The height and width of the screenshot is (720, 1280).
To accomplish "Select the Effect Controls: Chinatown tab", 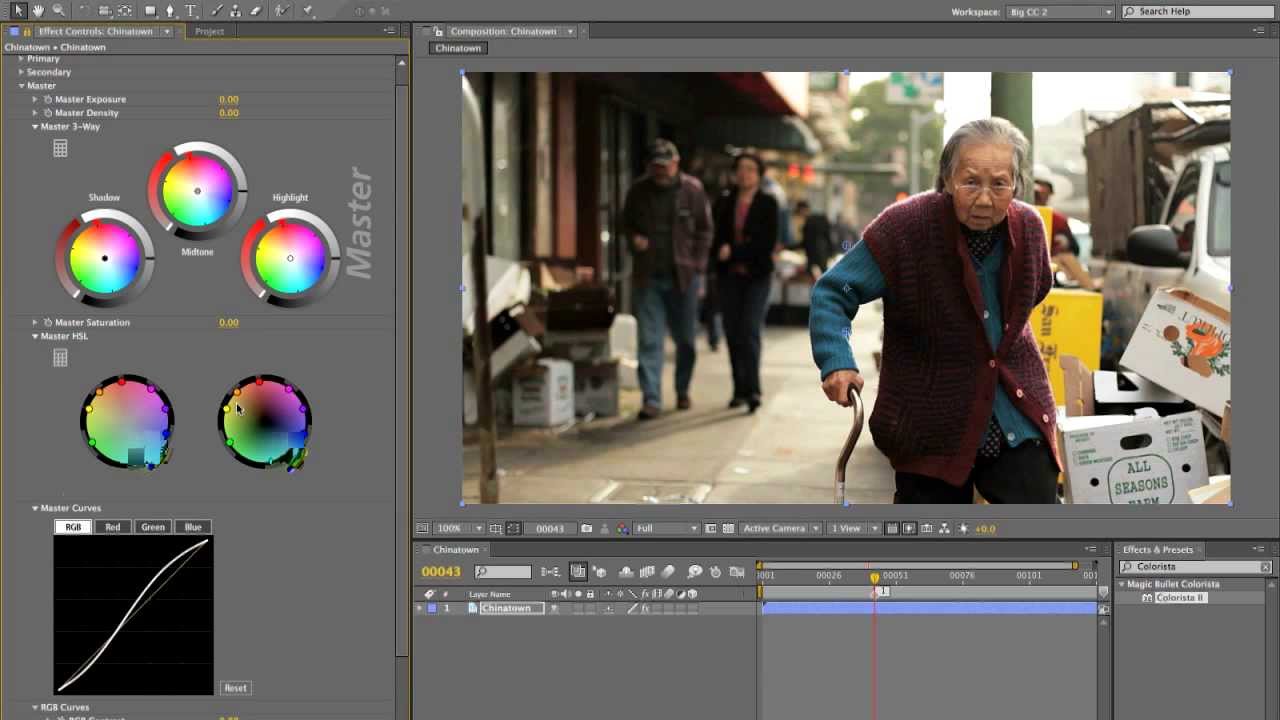I will coord(95,31).
